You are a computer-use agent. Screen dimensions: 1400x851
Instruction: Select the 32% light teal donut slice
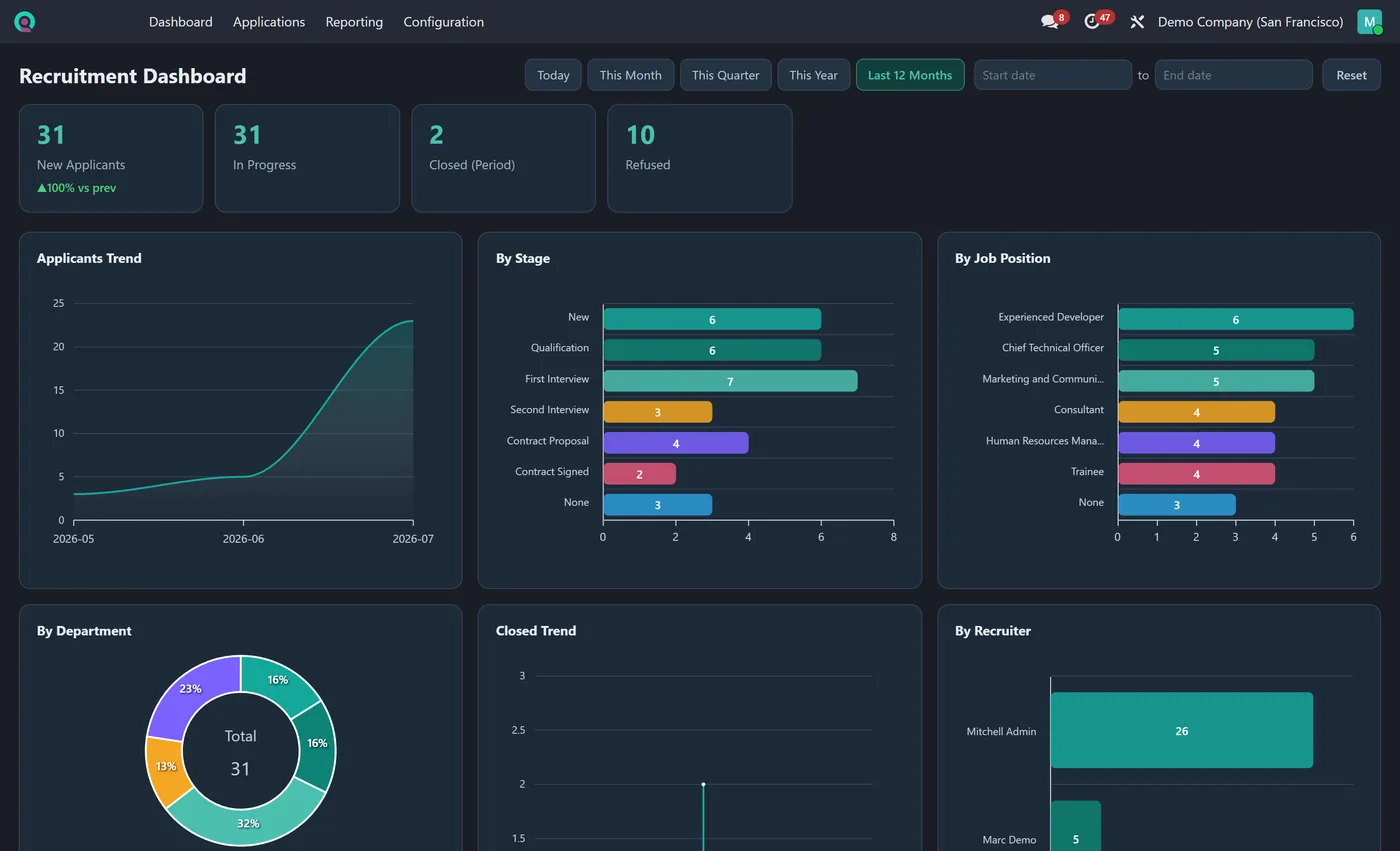[247, 823]
